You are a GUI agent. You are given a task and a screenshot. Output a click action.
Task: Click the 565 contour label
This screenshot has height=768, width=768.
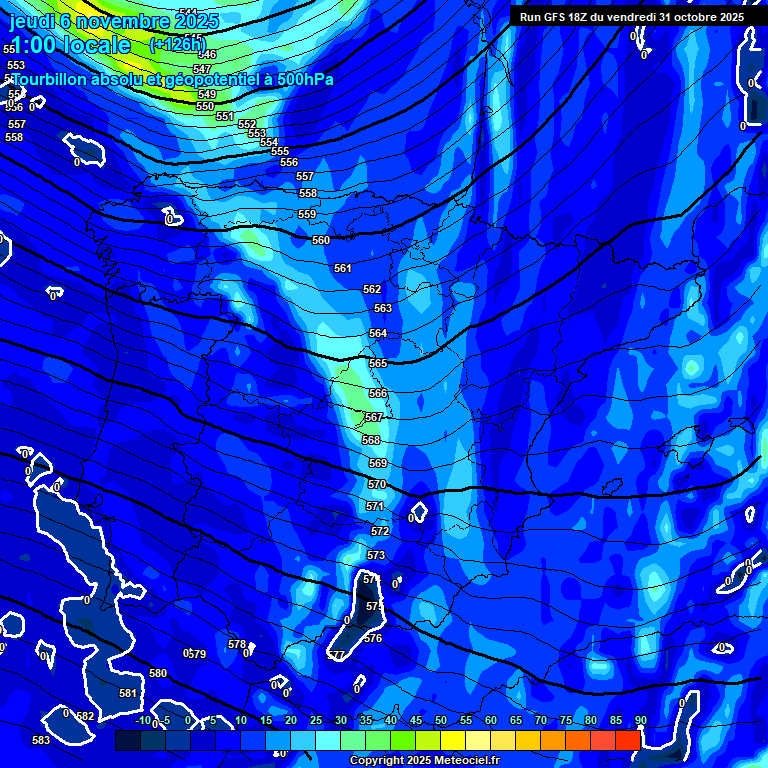[x=378, y=364]
